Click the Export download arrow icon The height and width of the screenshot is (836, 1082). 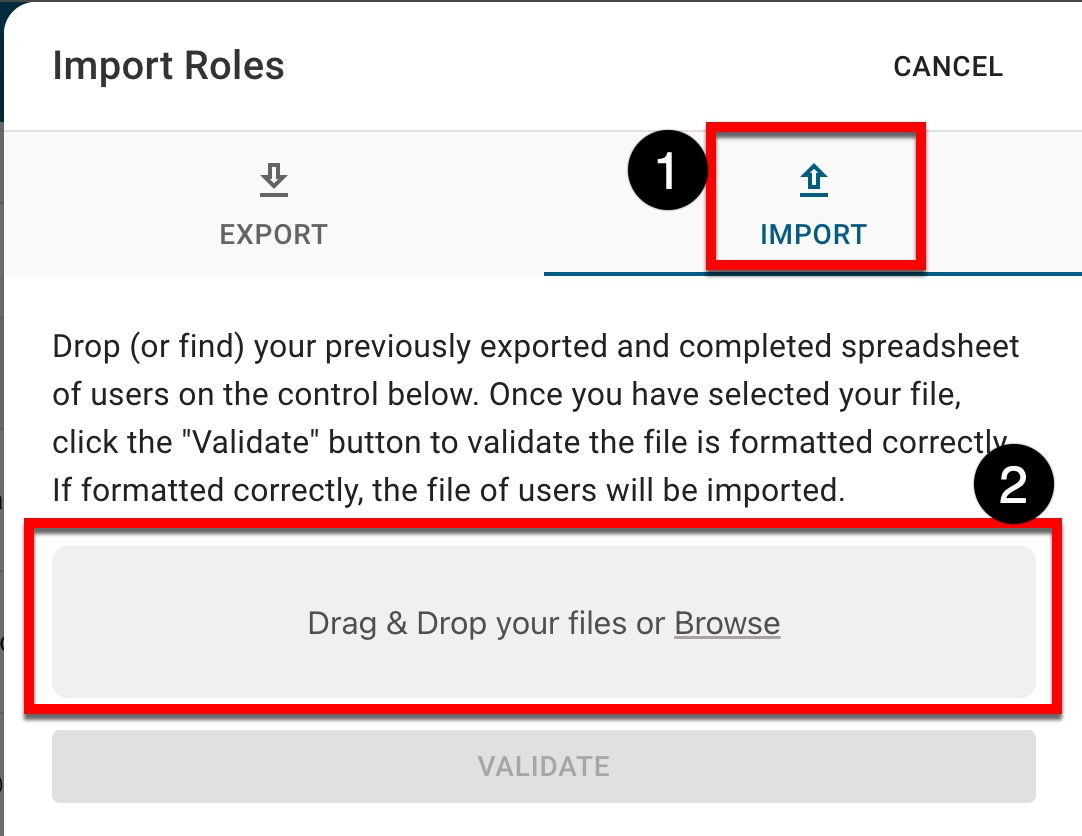273,180
